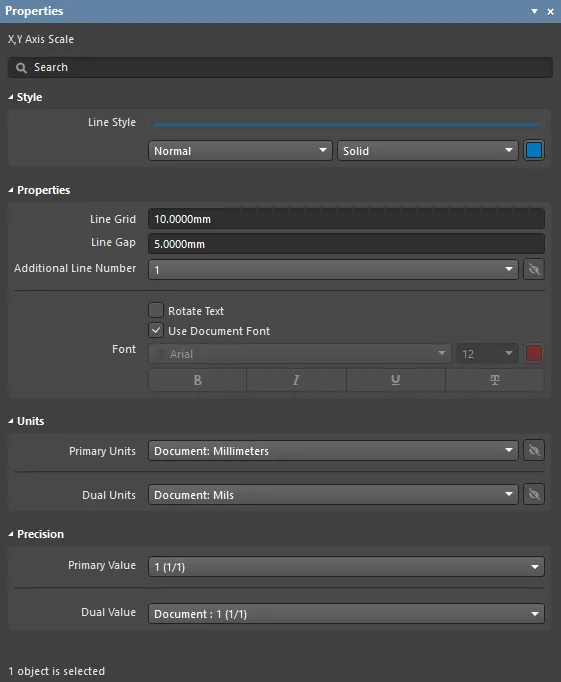Open the Solid line style dropdown
The height and width of the screenshot is (682, 561).
point(428,150)
